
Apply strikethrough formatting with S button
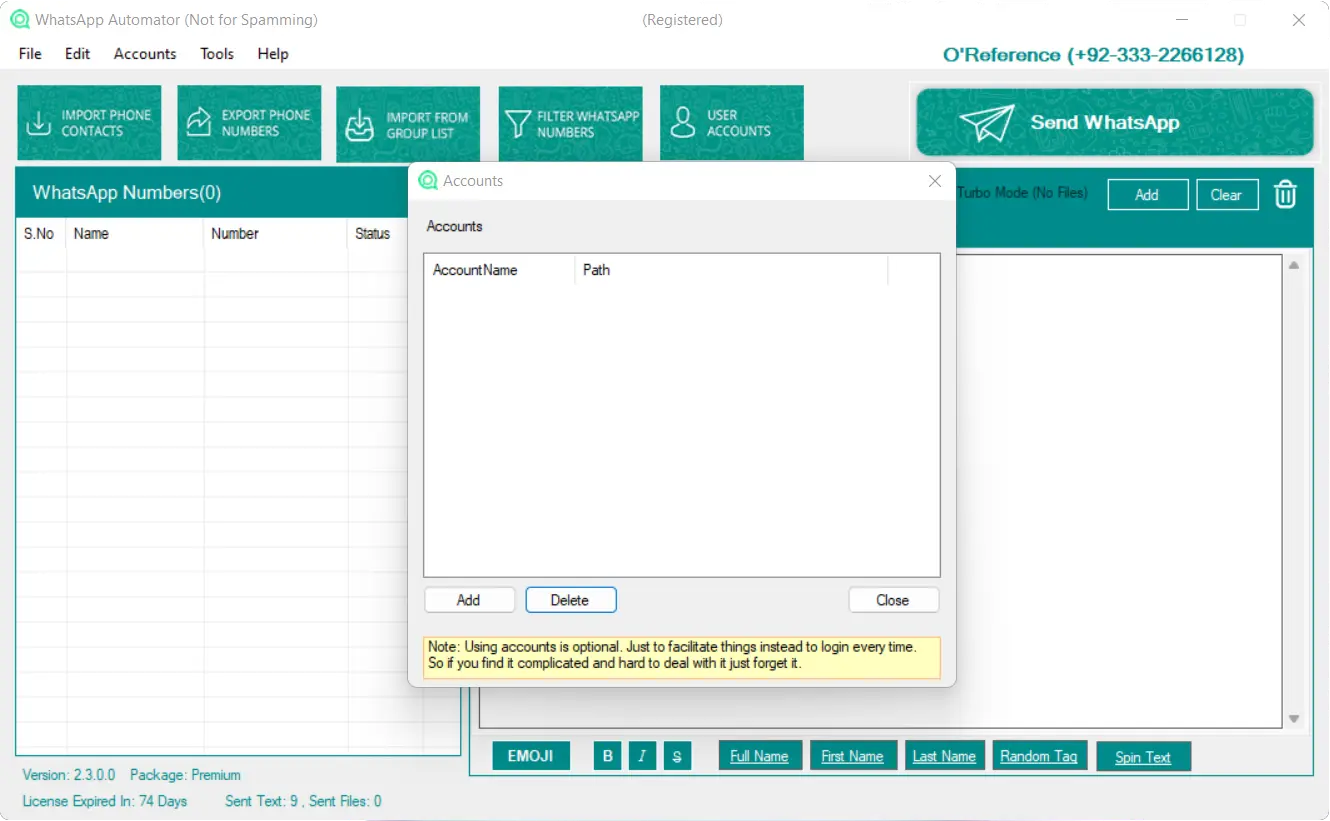click(x=677, y=756)
